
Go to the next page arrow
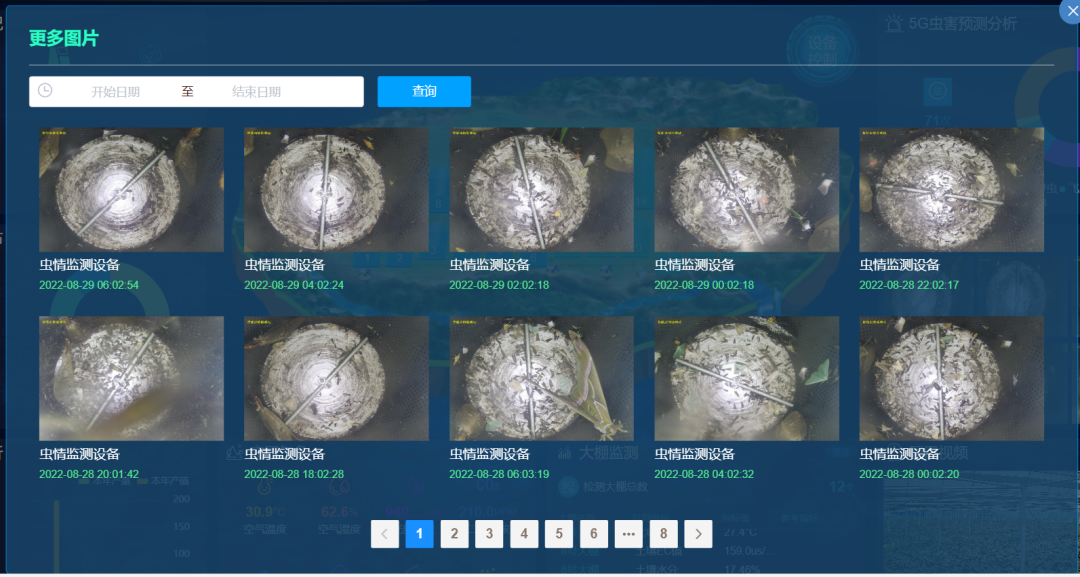point(698,534)
